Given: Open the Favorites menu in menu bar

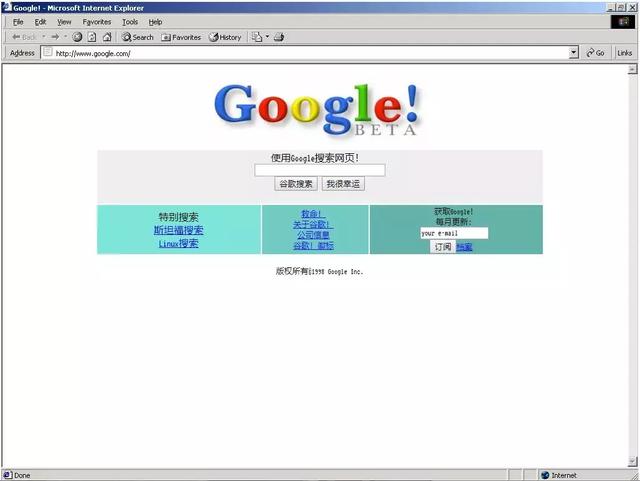Looking at the screenshot, I should pos(97,21).
